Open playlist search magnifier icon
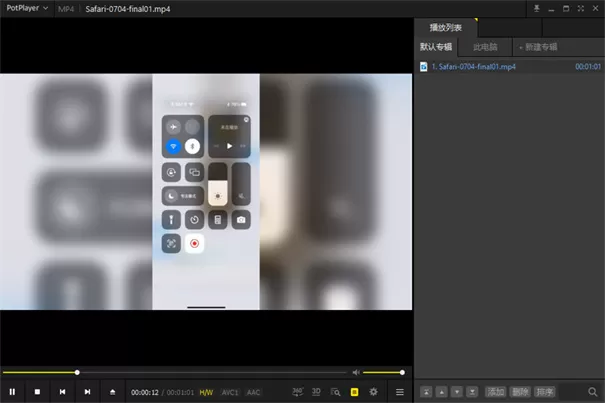The image size is (605, 403). (593, 392)
